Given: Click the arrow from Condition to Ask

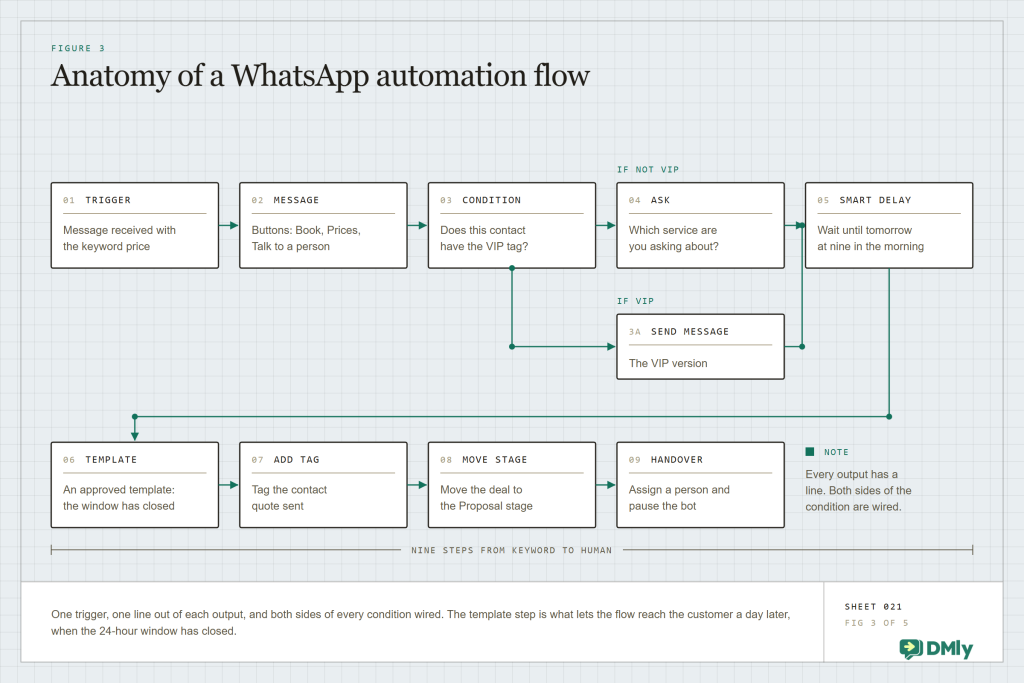Looking at the screenshot, I should (x=607, y=225).
